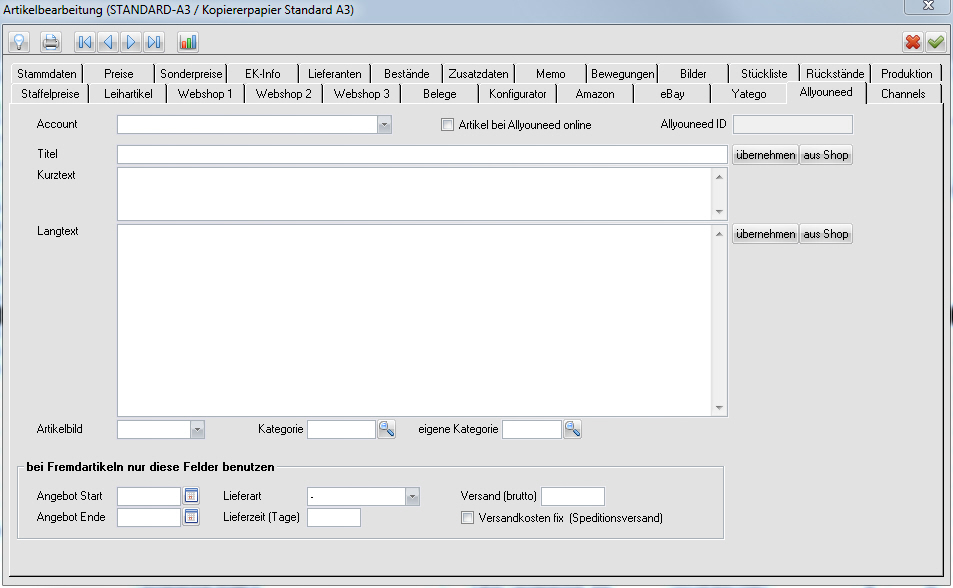
Task: Expand the Lieferart dropdown
Action: pyautogui.click(x=412, y=496)
